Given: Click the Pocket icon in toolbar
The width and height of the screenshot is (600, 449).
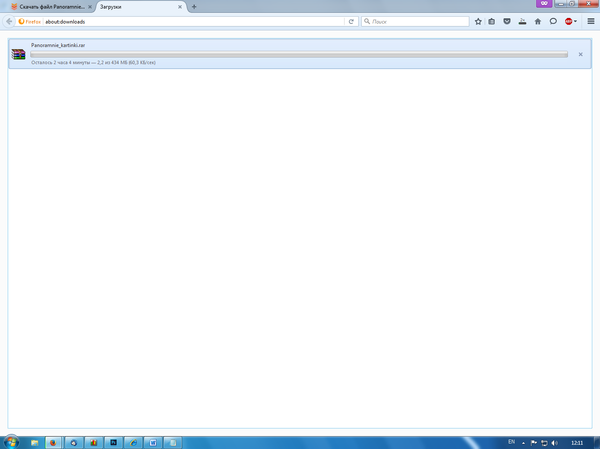Looking at the screenshot, I should tap(507, 21).
